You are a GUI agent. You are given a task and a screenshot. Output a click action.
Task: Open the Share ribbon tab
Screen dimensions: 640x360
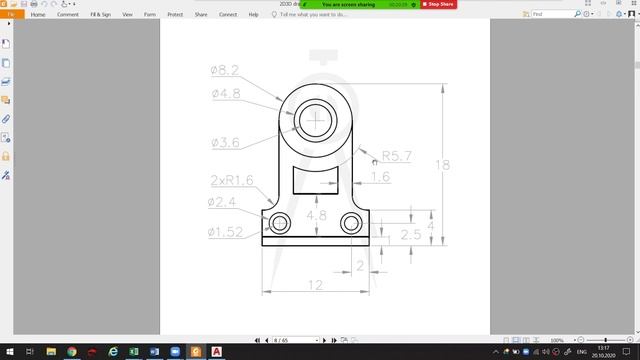click(201, 14)
